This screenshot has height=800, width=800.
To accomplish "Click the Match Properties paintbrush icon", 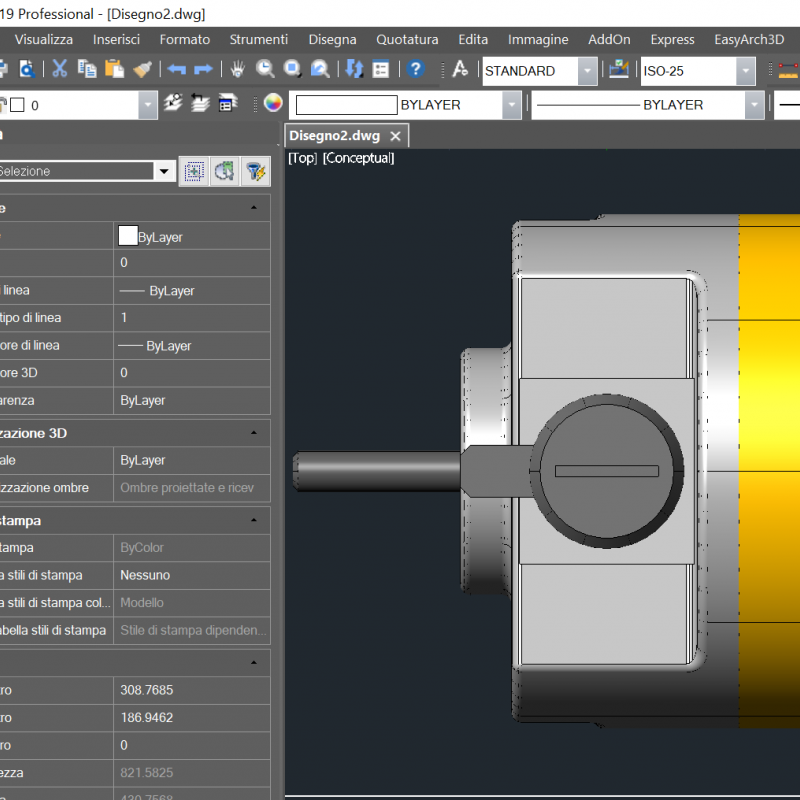I will (142, 69).
